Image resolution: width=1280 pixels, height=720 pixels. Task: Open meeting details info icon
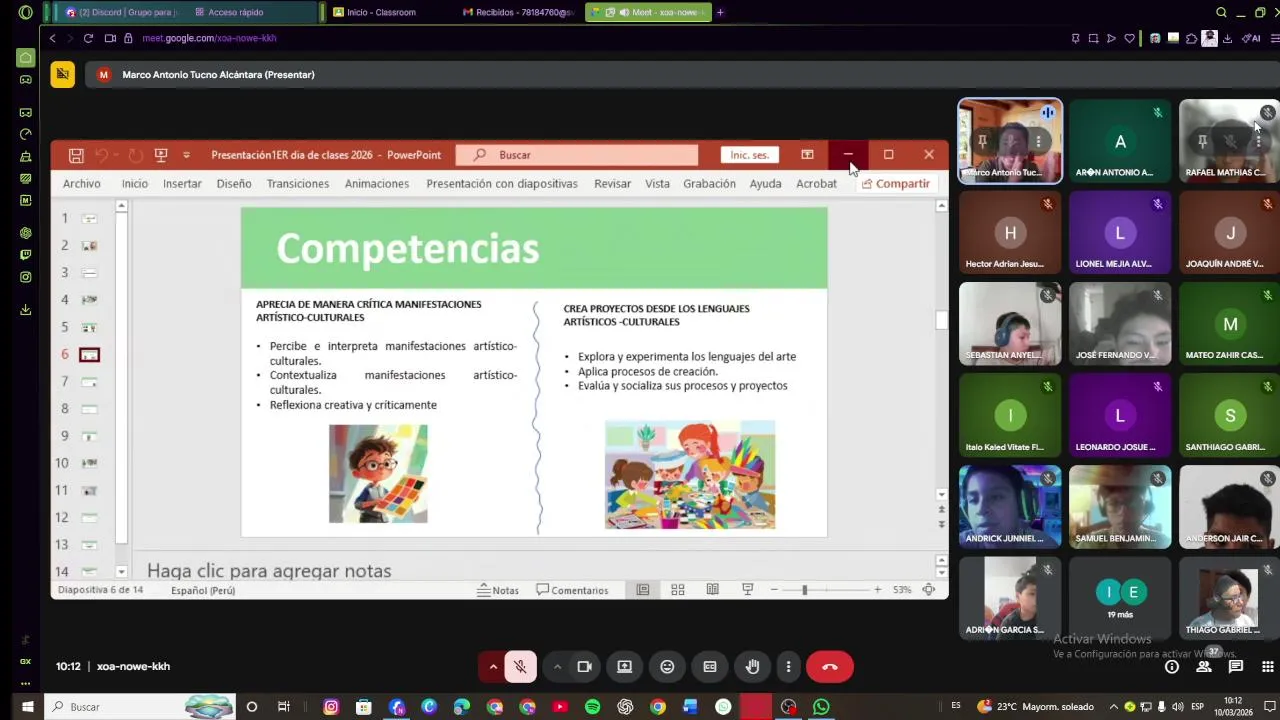(1172, 667)
